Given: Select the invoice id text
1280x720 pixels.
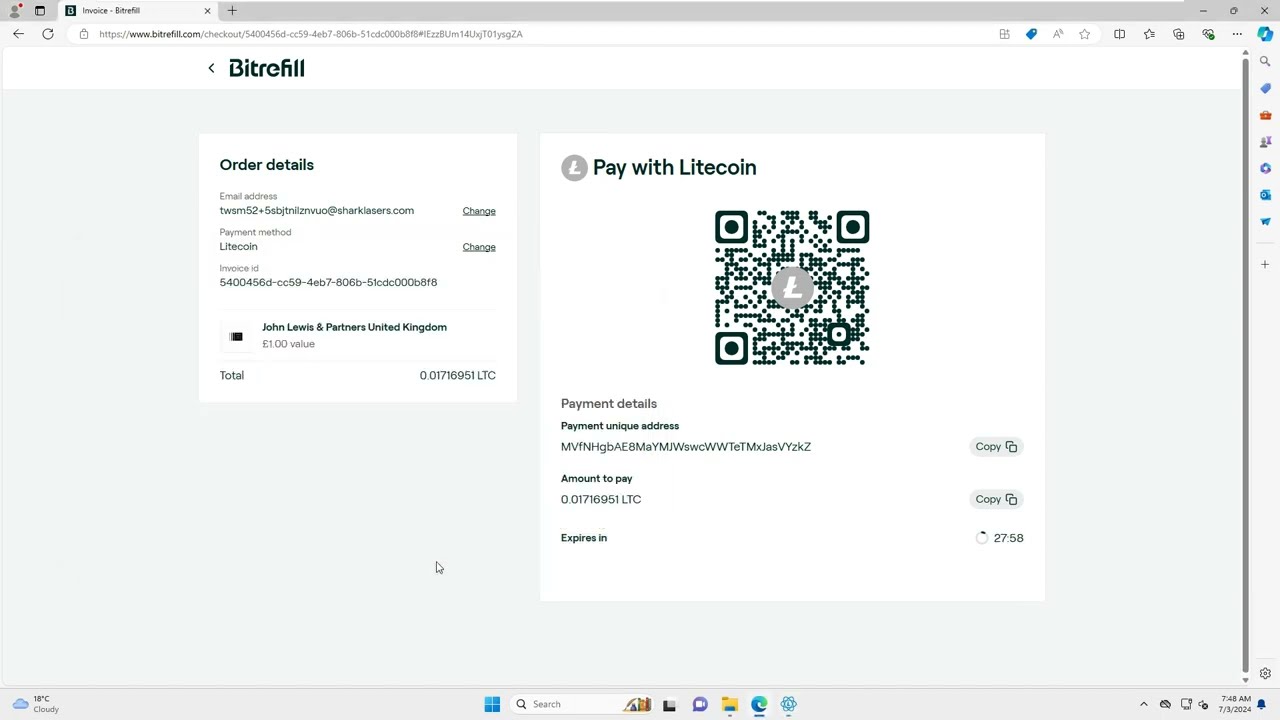Looking at the screenshot, I should click(328, 282).
